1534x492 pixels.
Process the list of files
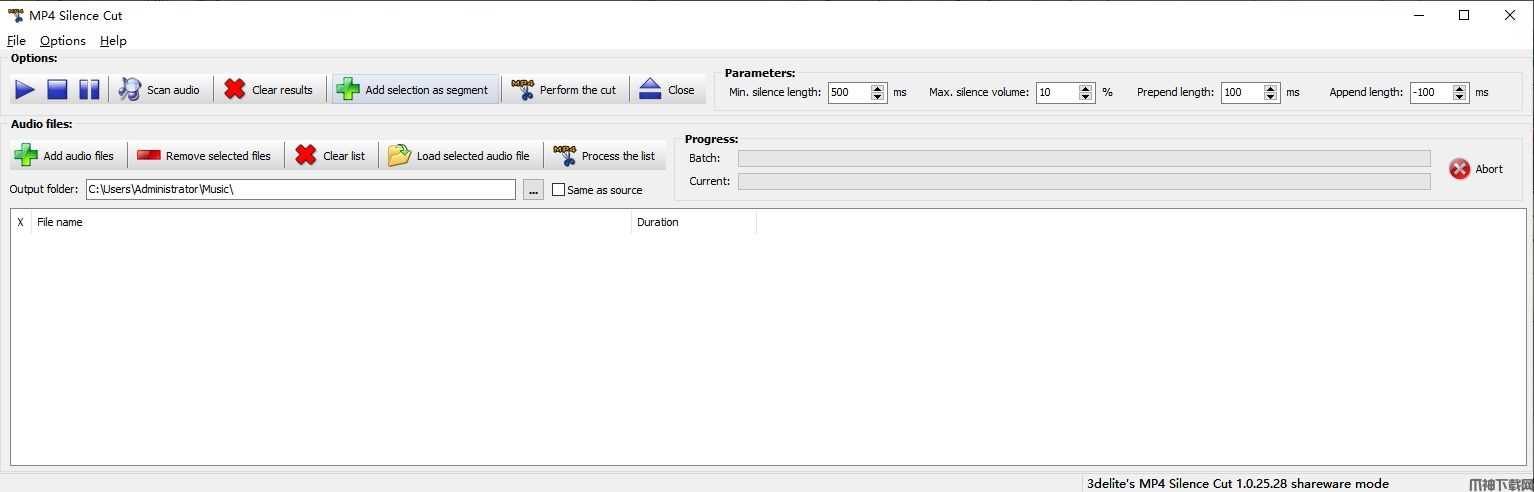[605, 156]
